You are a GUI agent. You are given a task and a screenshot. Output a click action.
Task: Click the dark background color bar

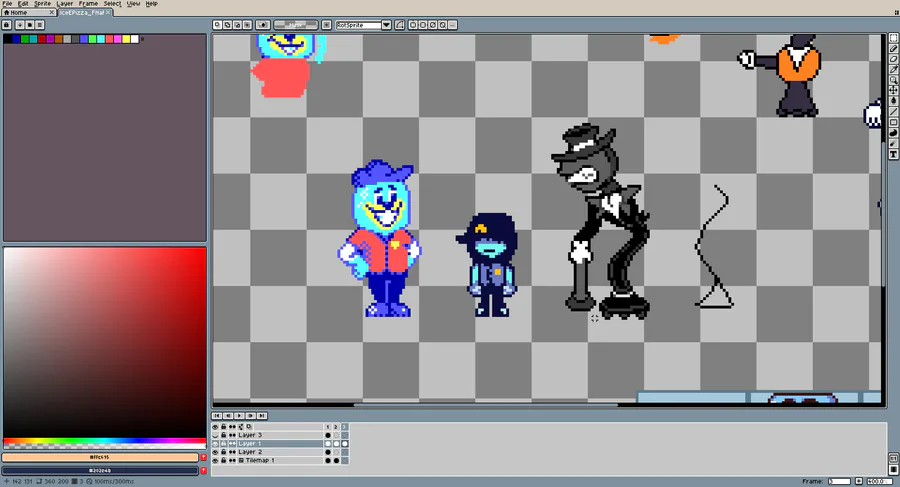coord(100,470)
